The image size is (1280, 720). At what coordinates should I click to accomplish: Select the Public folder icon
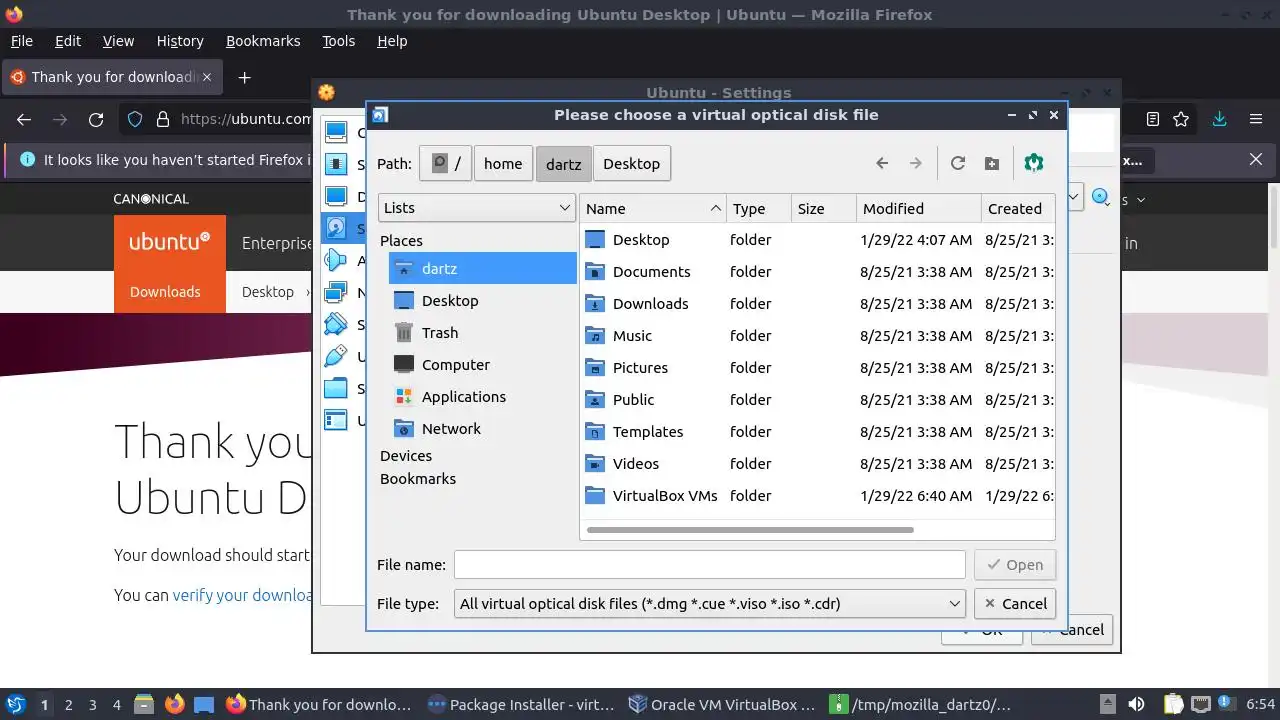tap(595, 400)
